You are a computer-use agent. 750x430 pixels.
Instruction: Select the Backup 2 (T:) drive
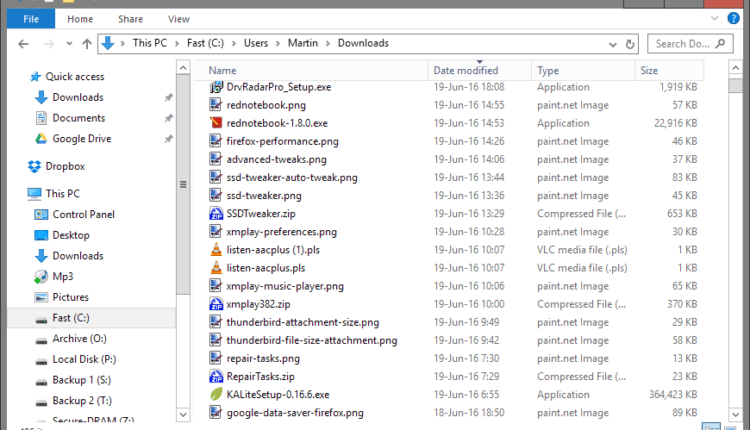click(82, 400)
